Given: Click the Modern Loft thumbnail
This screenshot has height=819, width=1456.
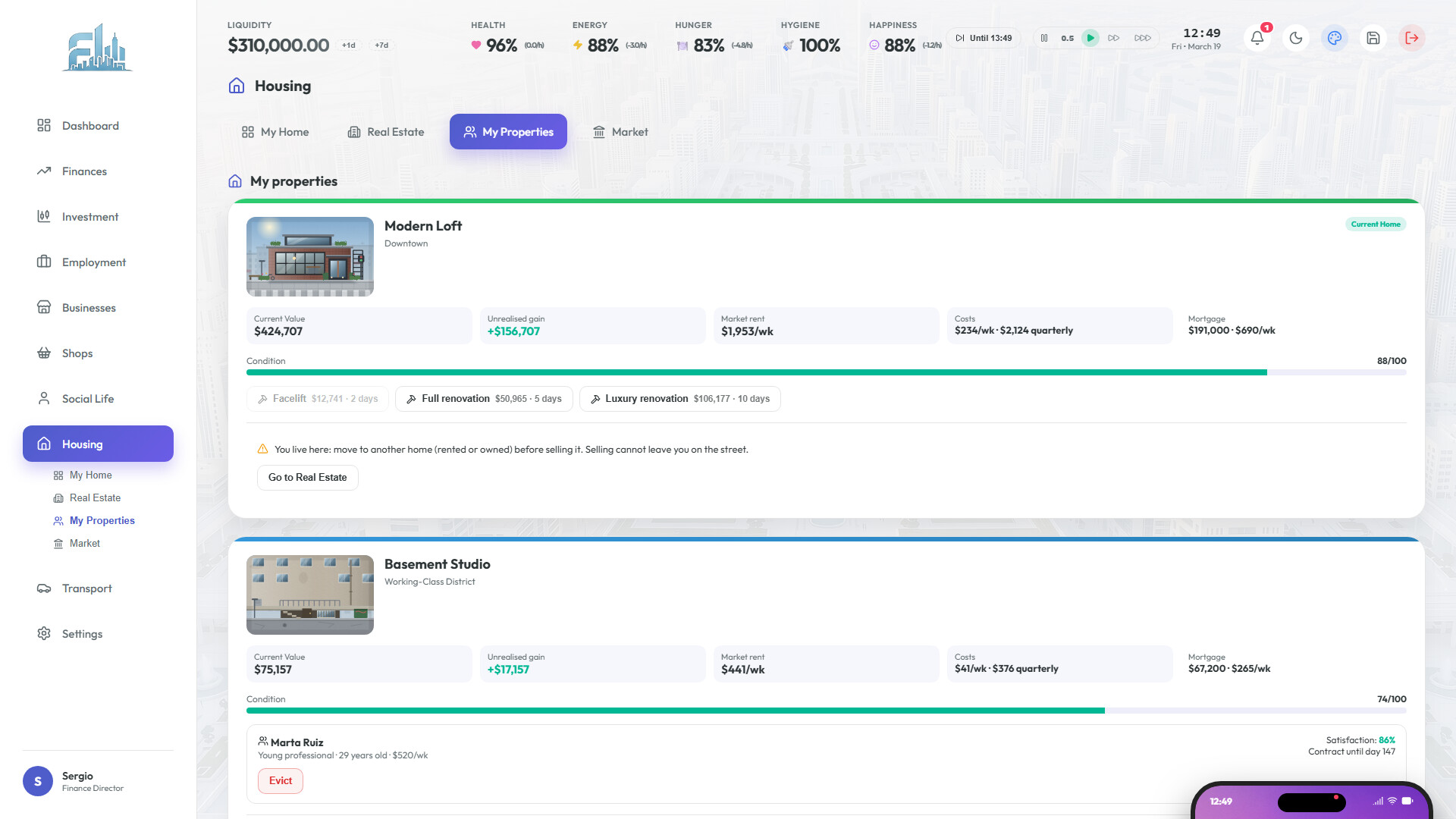Looking at the screenshot, I should (310, 256).
